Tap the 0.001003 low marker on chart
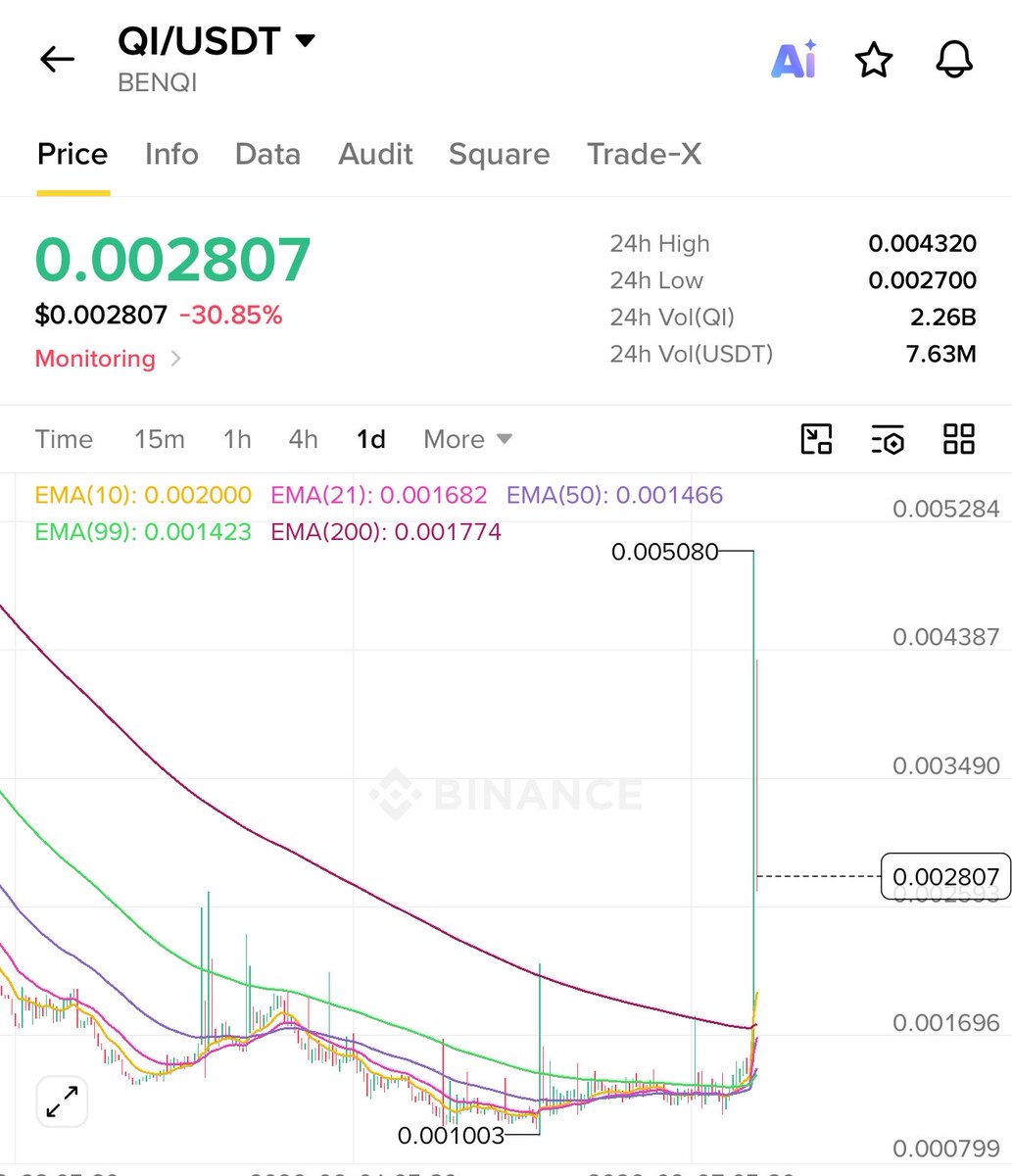This screenshot has height=1176, width=1012. (451, 1135)
